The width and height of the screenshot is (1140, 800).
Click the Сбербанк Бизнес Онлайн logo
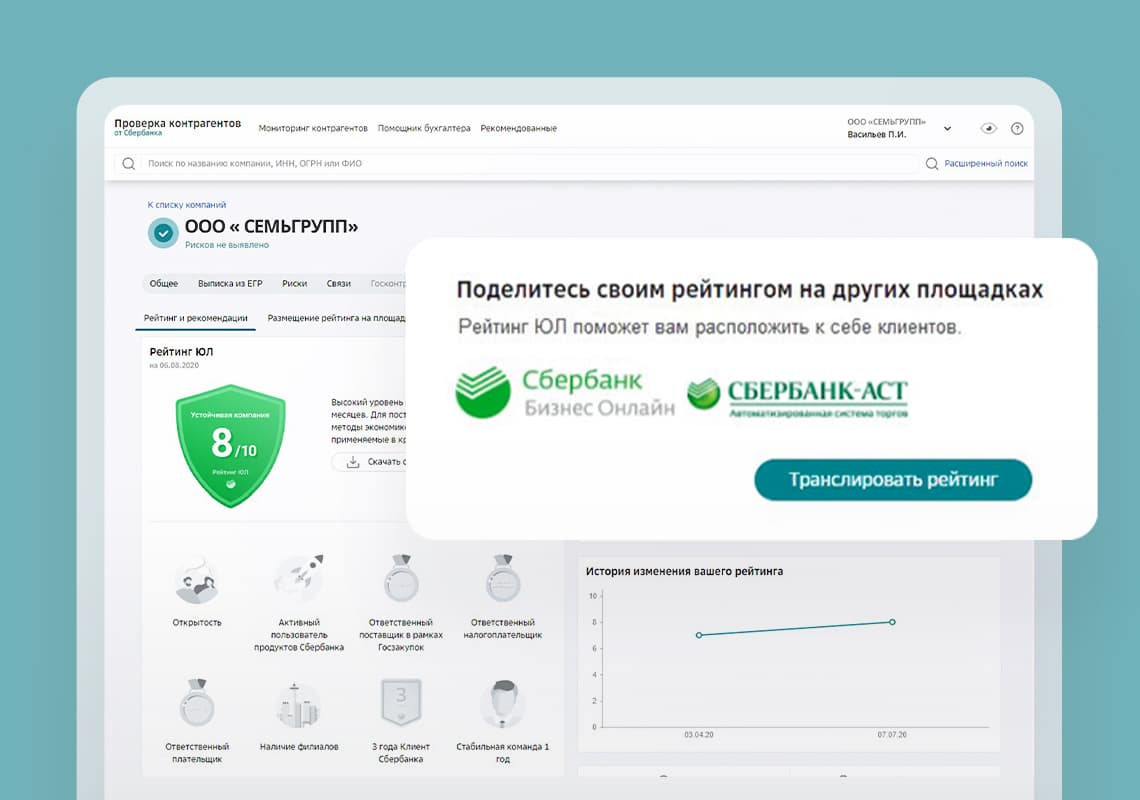pyautogui.click(x=565, y=392)
